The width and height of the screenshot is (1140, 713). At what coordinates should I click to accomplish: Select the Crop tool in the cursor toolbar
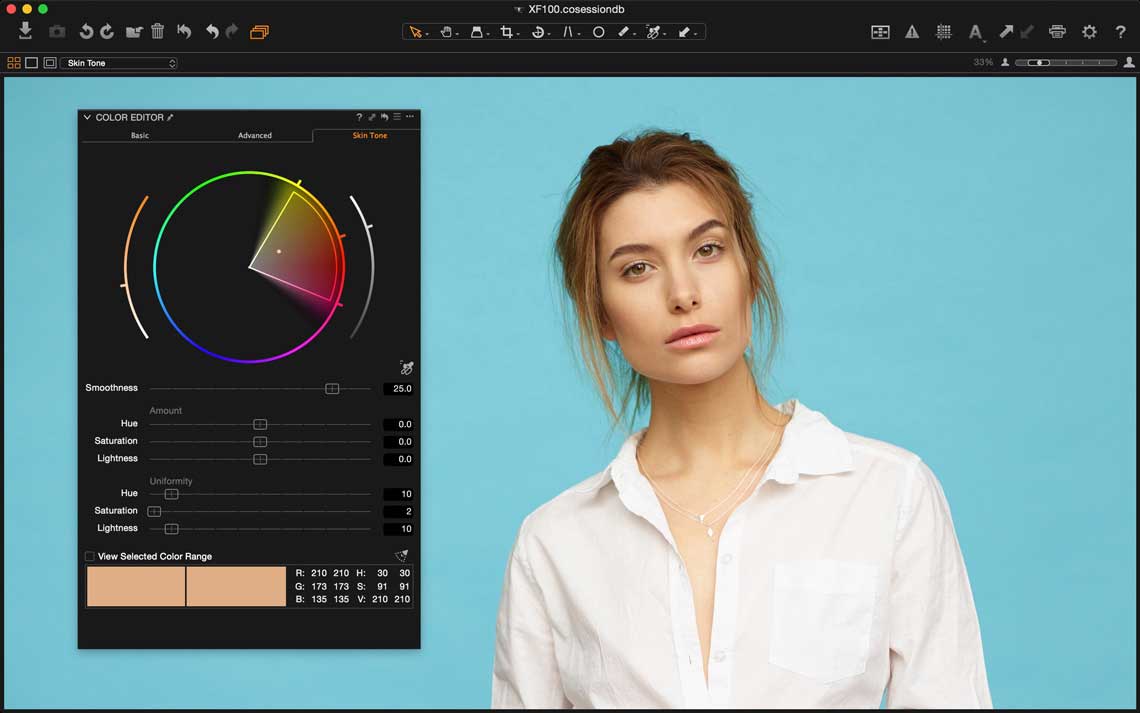[x=507, y=32]
